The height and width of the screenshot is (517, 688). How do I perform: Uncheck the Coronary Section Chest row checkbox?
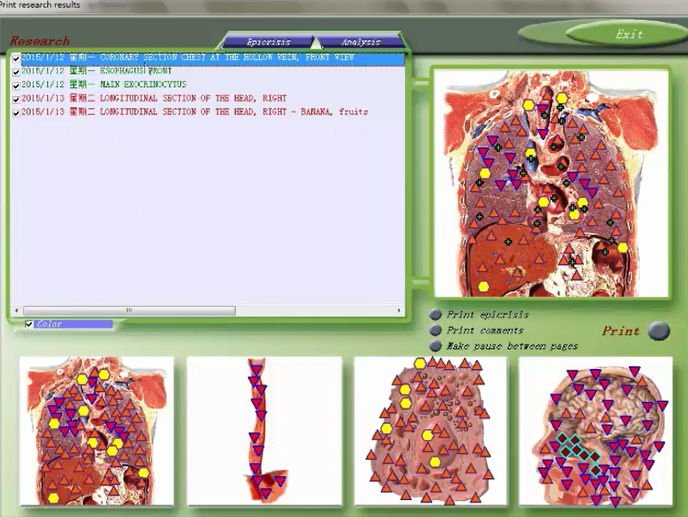[x=16, y=58]
